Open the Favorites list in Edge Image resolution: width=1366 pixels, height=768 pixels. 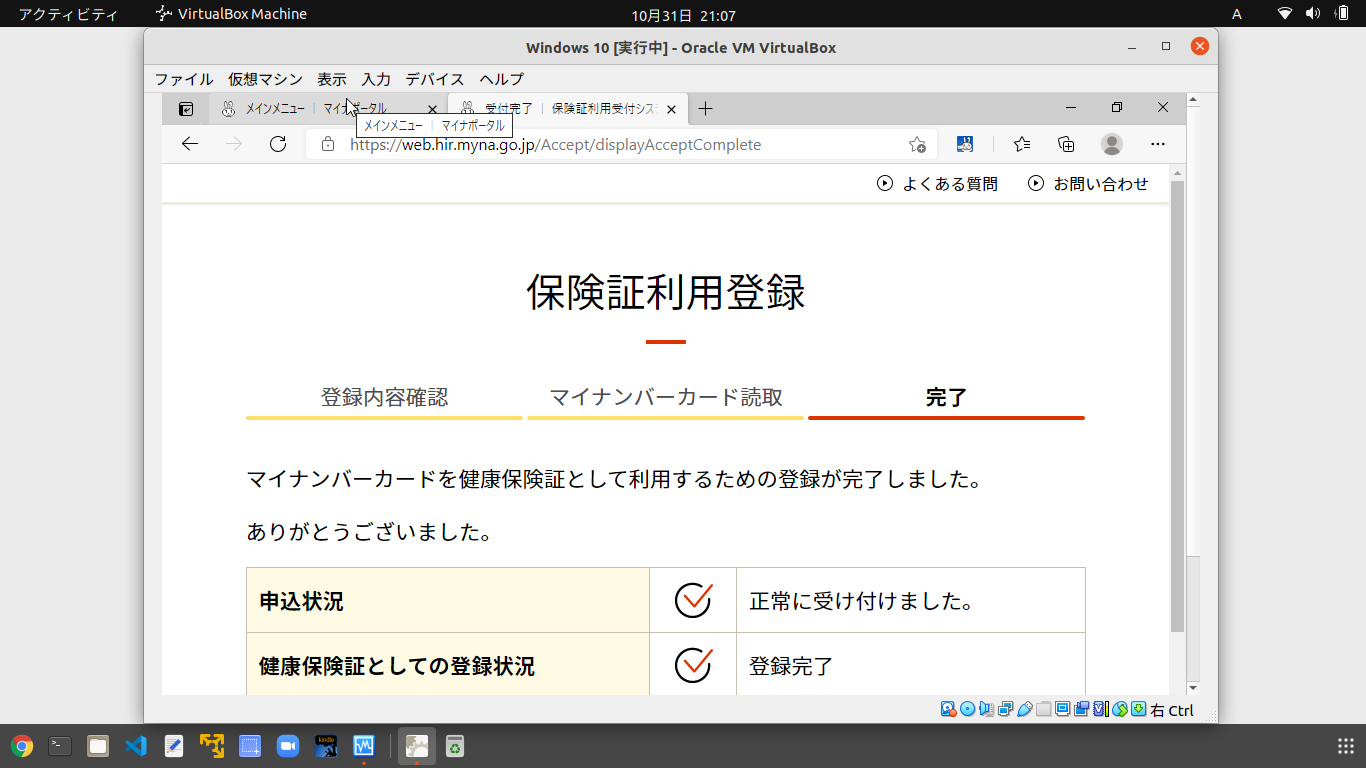(1021, 144)
